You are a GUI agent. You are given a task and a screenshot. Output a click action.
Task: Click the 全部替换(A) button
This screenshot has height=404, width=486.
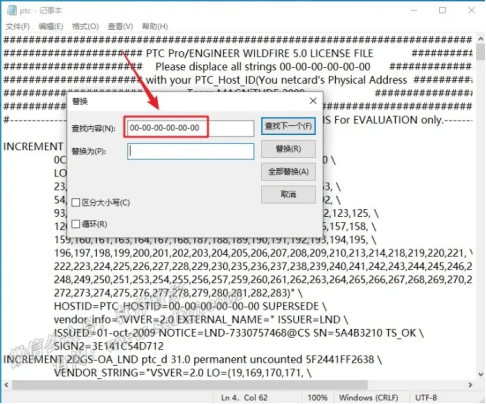click(x=288, y=172)
